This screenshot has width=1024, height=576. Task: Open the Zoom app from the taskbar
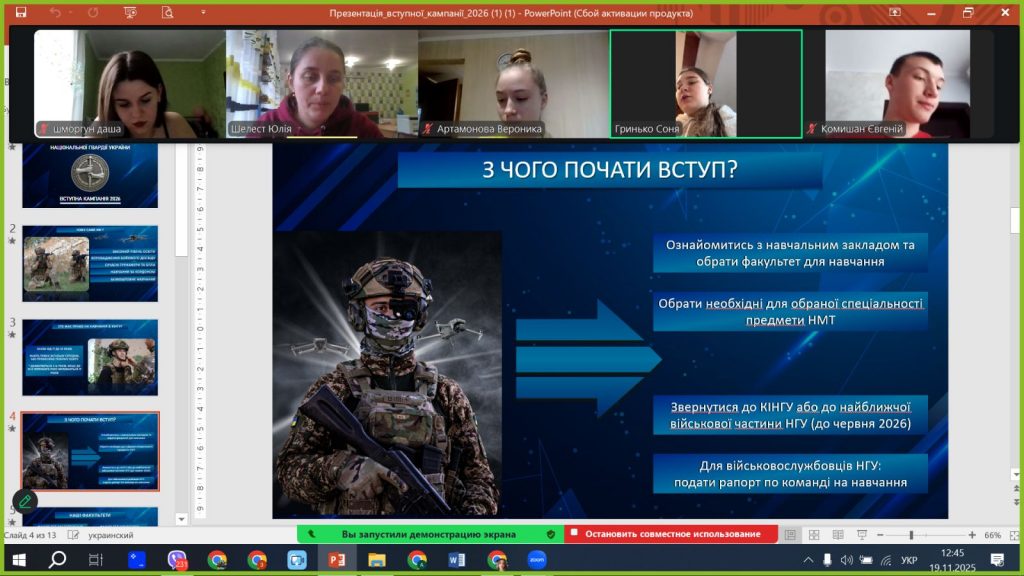pos(537,560)
